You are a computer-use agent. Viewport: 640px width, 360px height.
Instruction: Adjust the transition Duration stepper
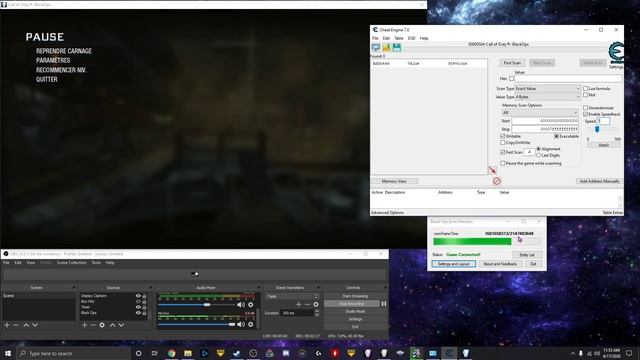tap(317, 313)
